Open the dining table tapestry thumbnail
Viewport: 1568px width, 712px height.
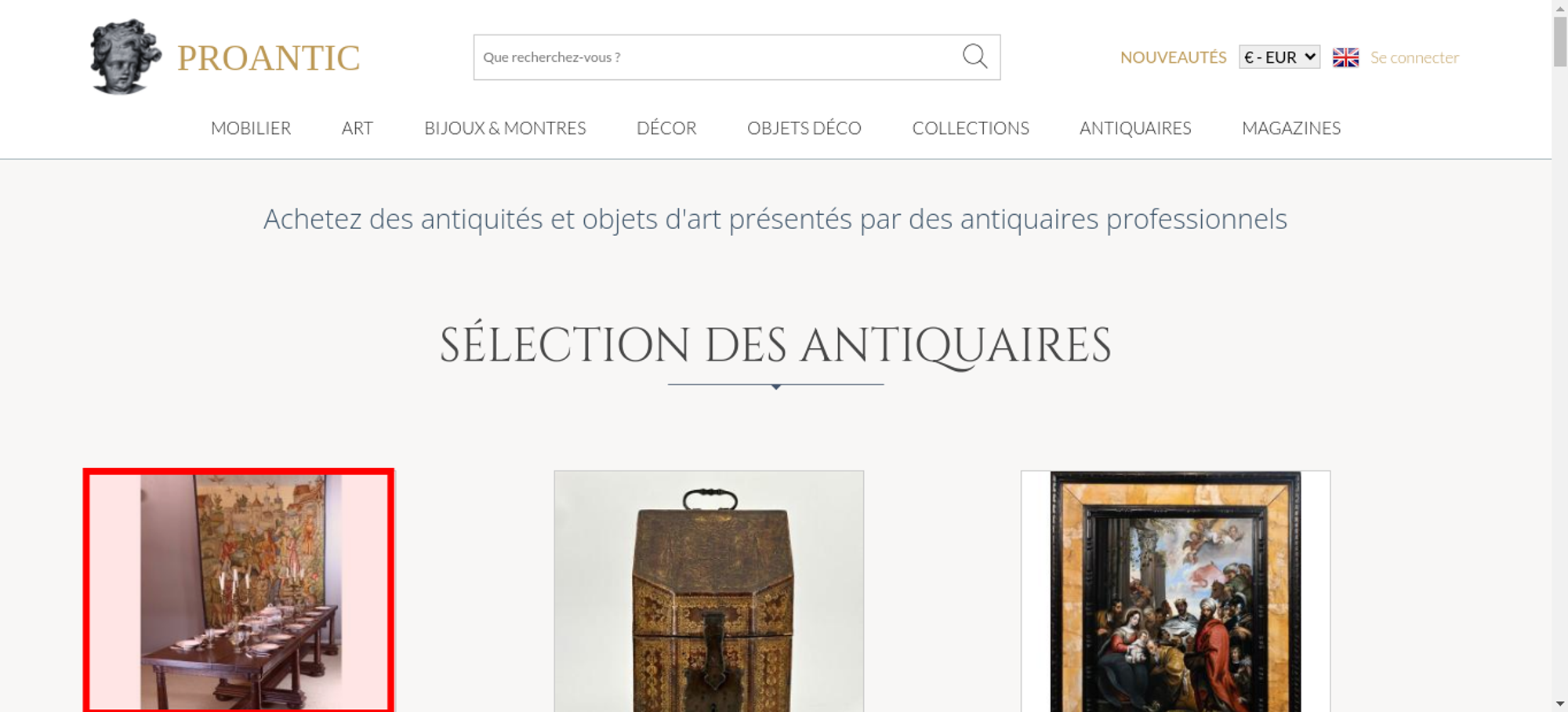coord(238,590)
